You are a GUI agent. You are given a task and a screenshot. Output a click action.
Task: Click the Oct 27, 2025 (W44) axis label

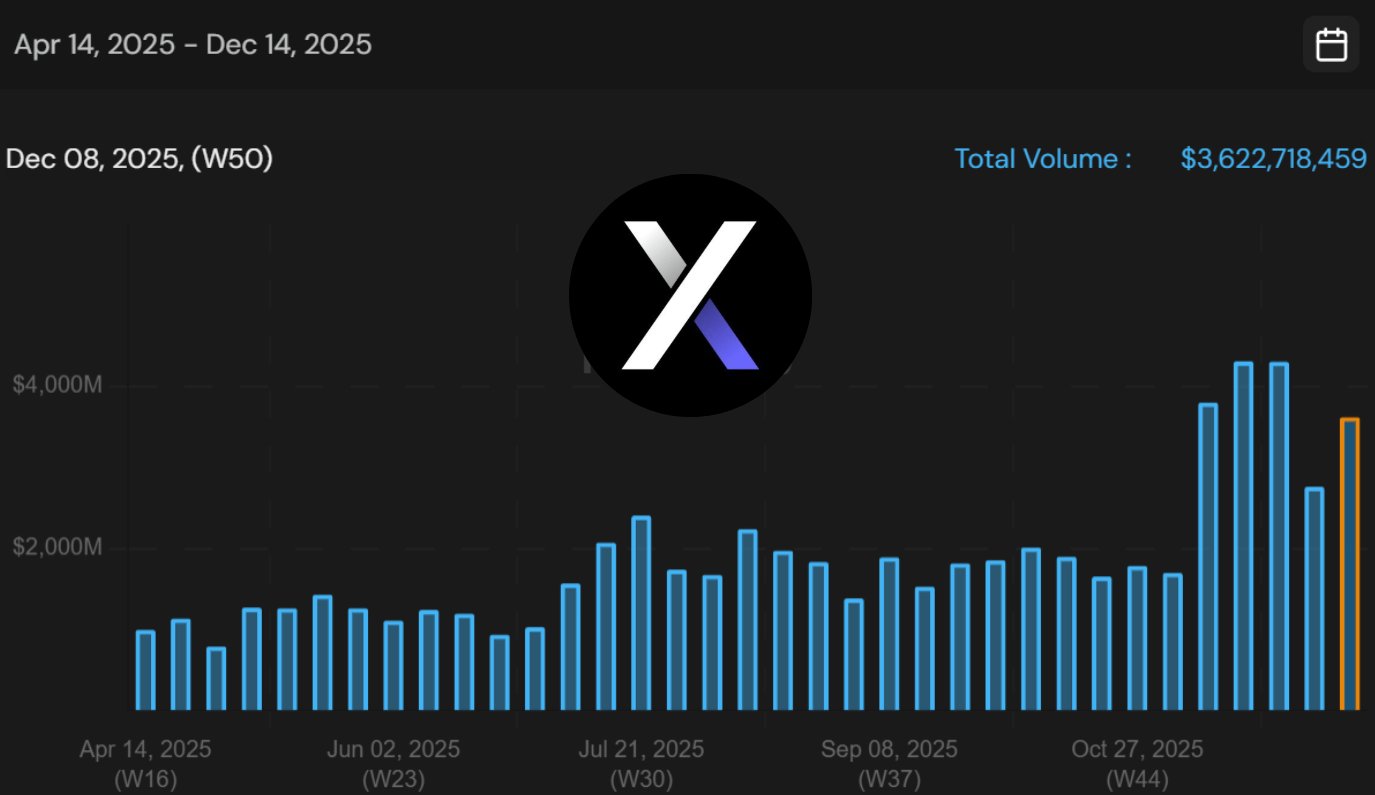click(x=1137, y=763)
